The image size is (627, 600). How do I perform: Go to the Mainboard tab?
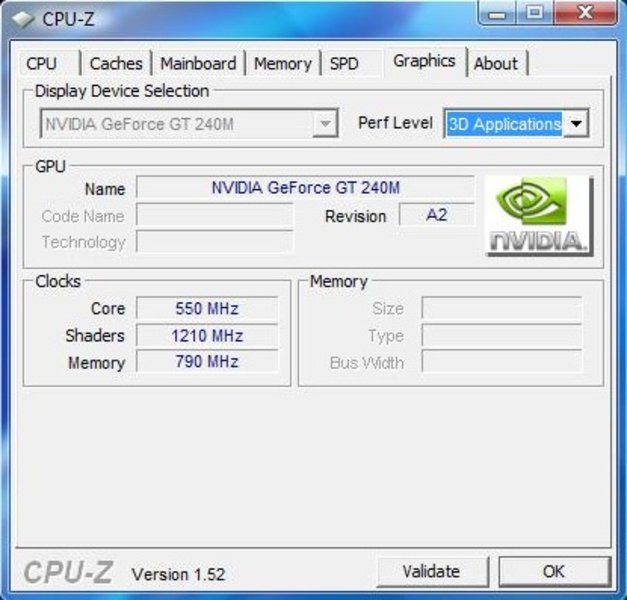pyautogui.click(x=198, y=64)
